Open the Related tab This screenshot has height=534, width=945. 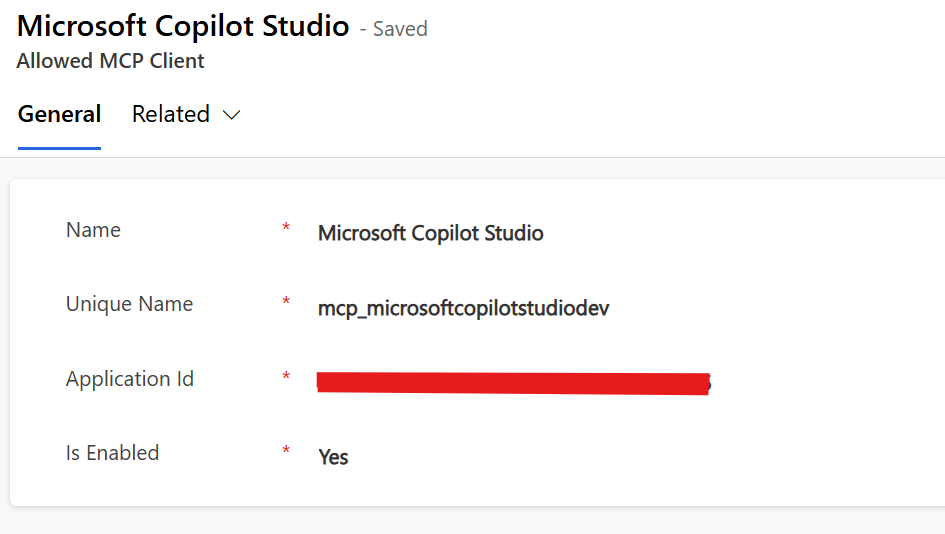click(x=171, y=114)
